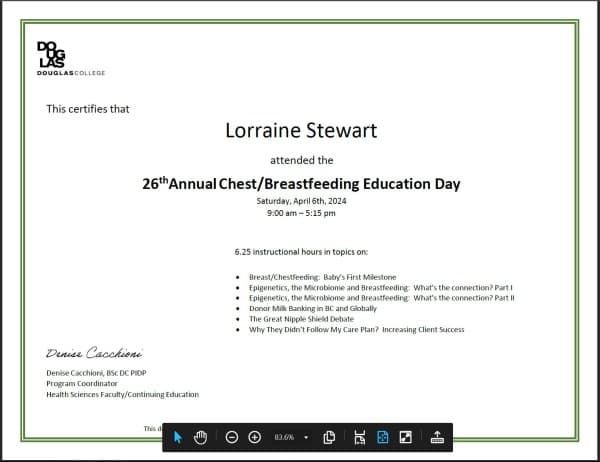This screenshot has height=462, width=600.
Task: Click the Denise Cacchioni handwritten signature
Action: 94,354
